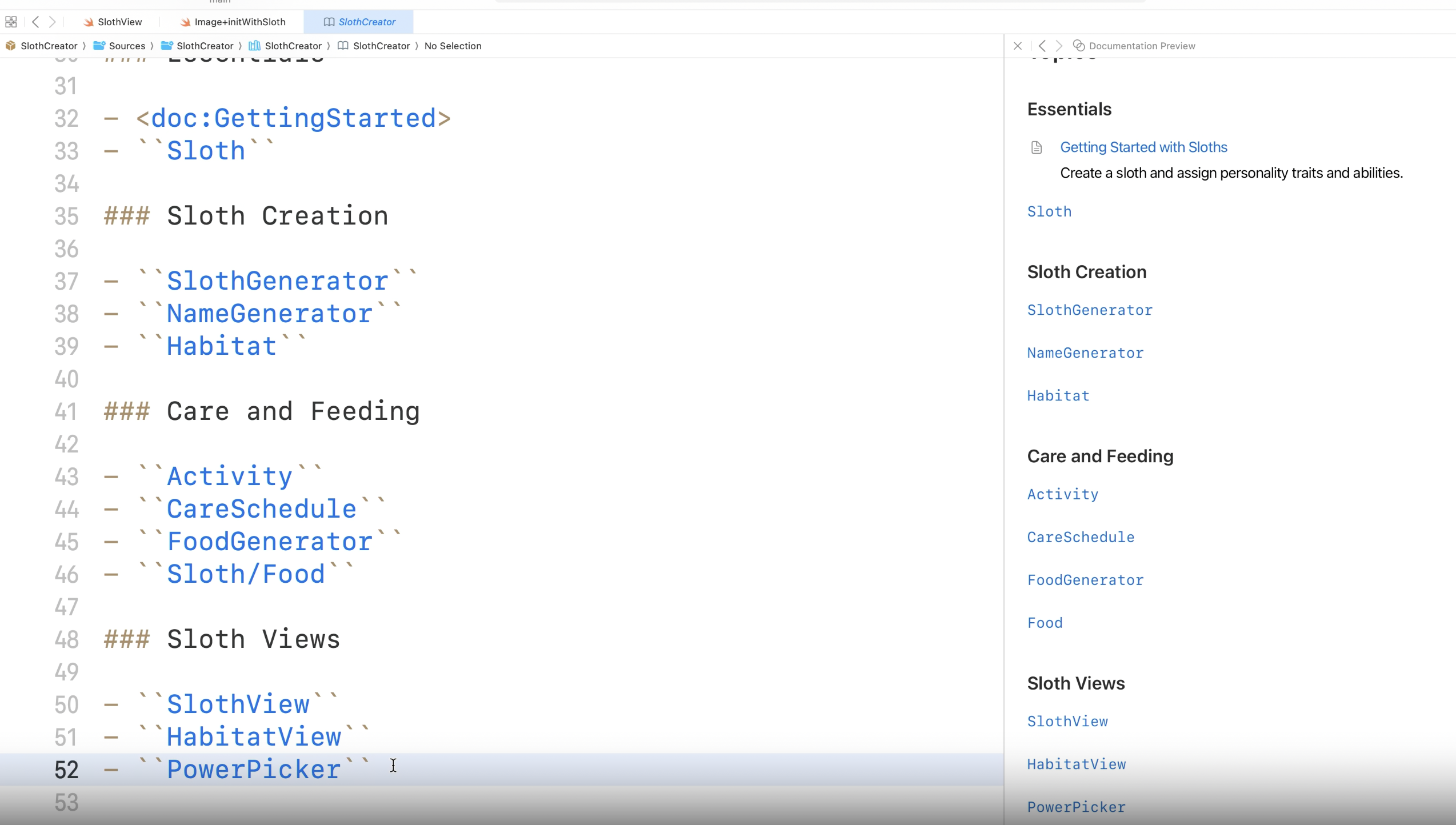This screenshot has width=1456, height=825.
Task: Place cursor on line 46 Sloth/Food
Action: tap(246, 574)
